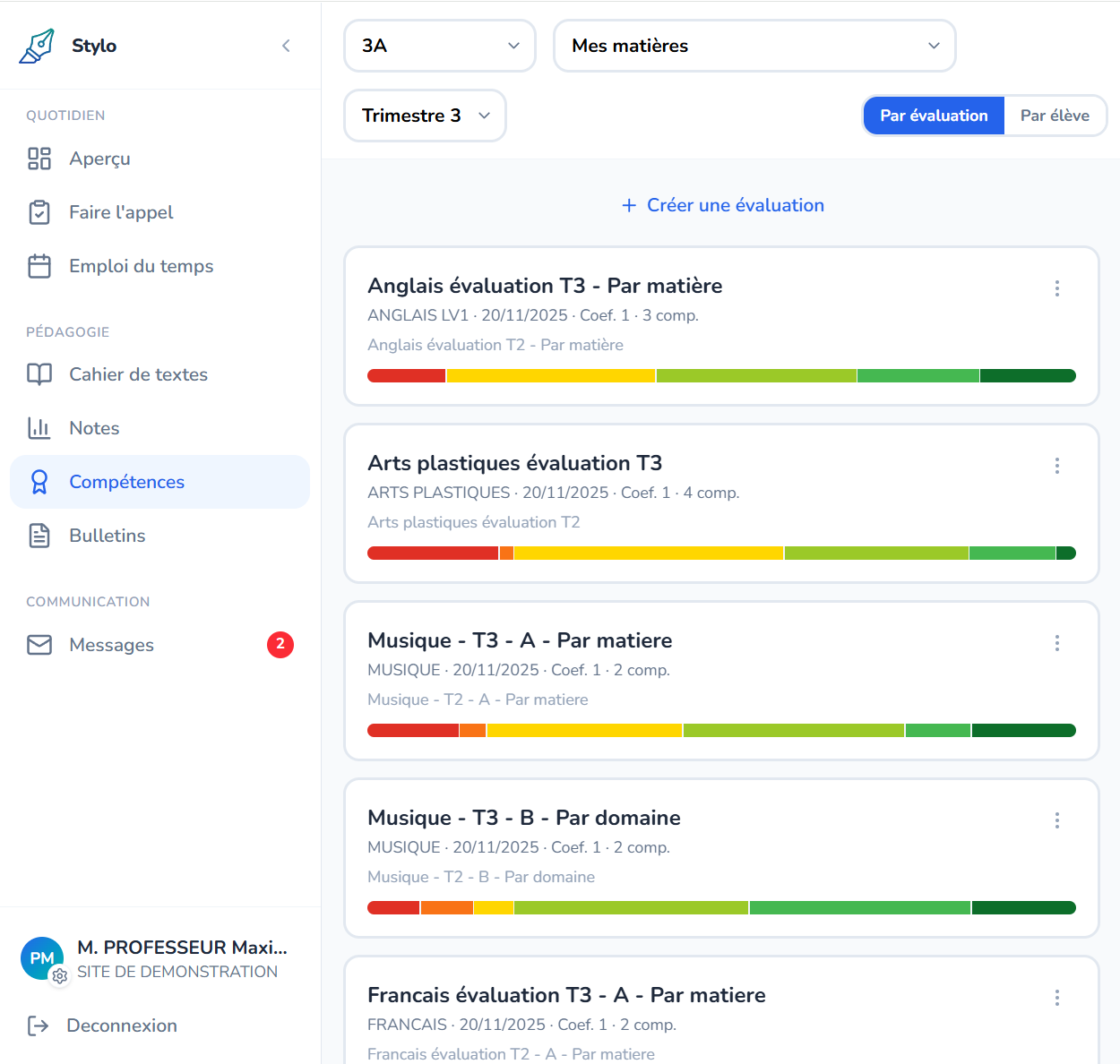
Task: Open the Aperçu dashboard icon
Action: pyautogui.click(x=39, y=159)
